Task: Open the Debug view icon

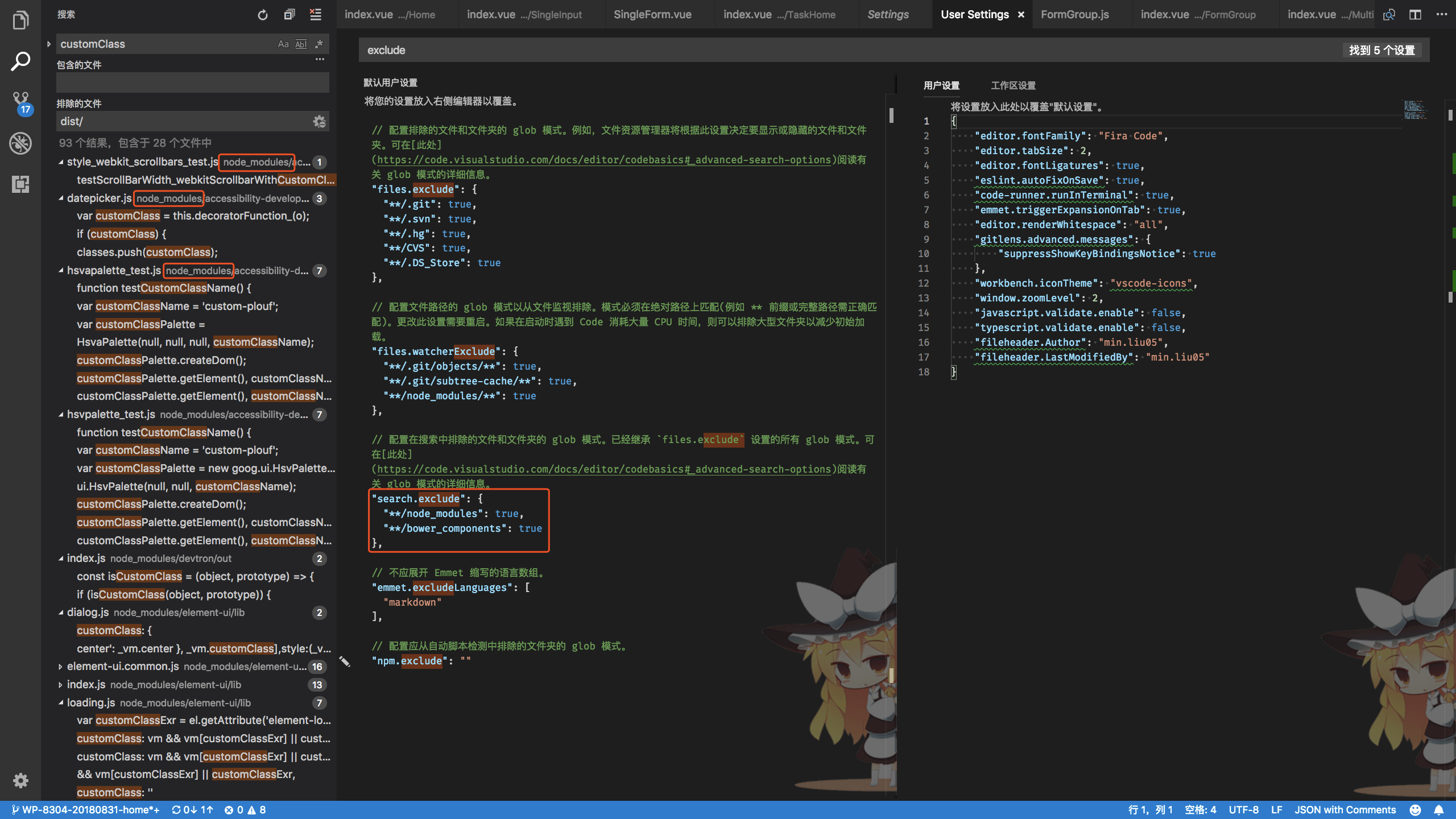Action: (x=20, y=143)
